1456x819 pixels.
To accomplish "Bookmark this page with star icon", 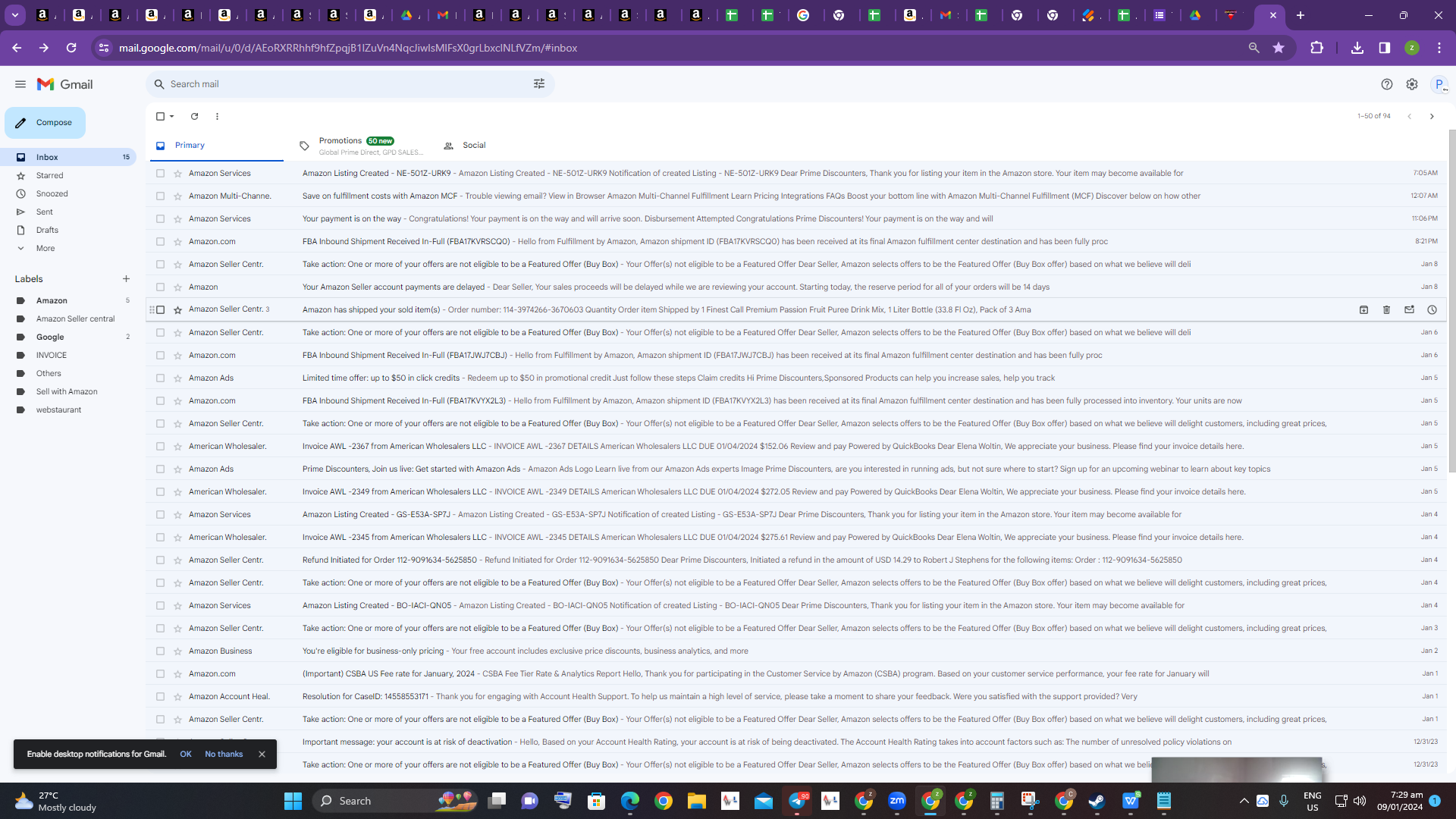I will [x=1279, y=48].
